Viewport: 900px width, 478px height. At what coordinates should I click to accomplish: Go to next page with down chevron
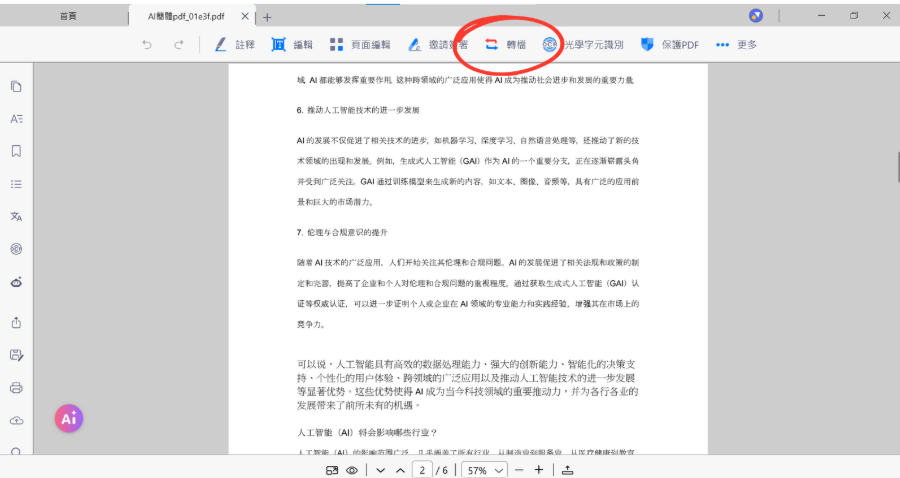(380, 470)
